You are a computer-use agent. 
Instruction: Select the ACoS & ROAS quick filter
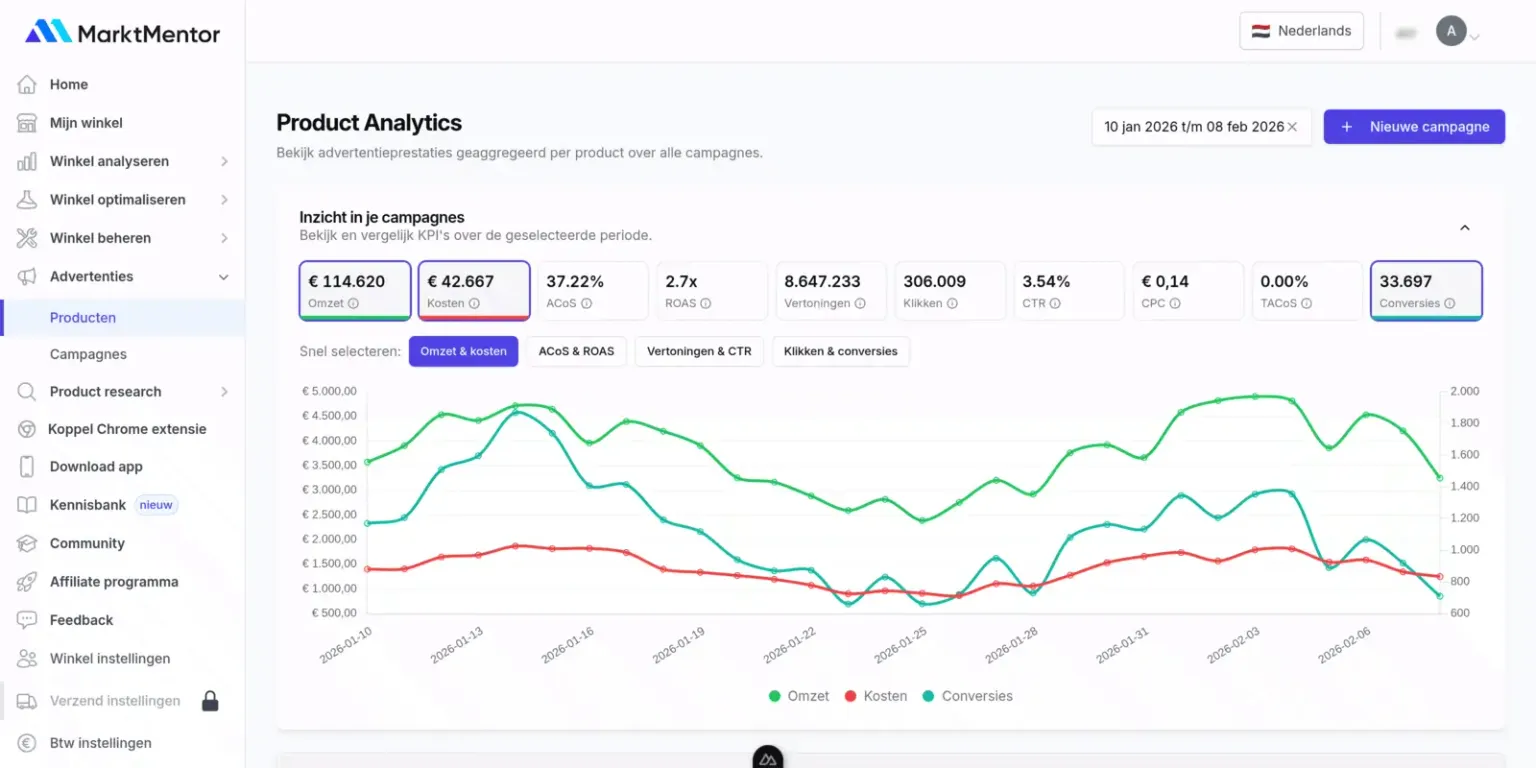pyautogui.click(x=576, y=352)
